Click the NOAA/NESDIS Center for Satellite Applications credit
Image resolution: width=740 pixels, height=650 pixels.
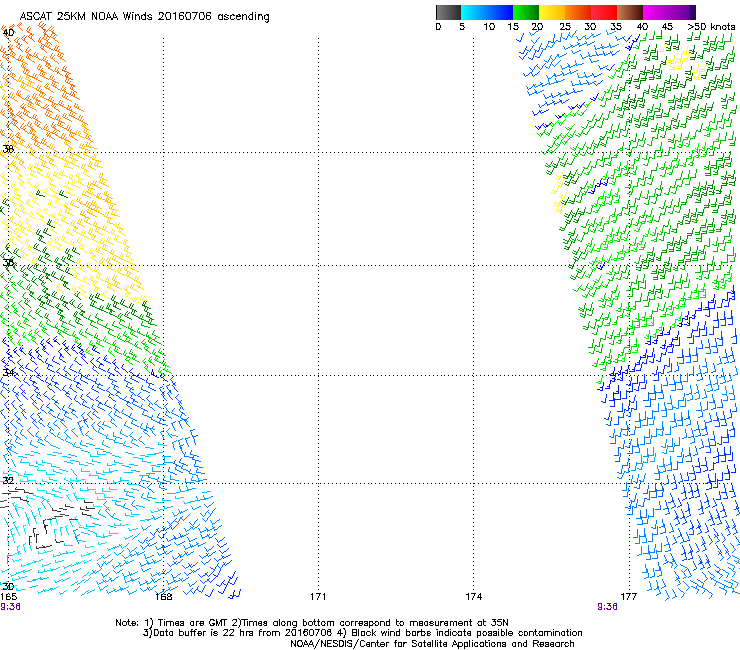point(432,644)
